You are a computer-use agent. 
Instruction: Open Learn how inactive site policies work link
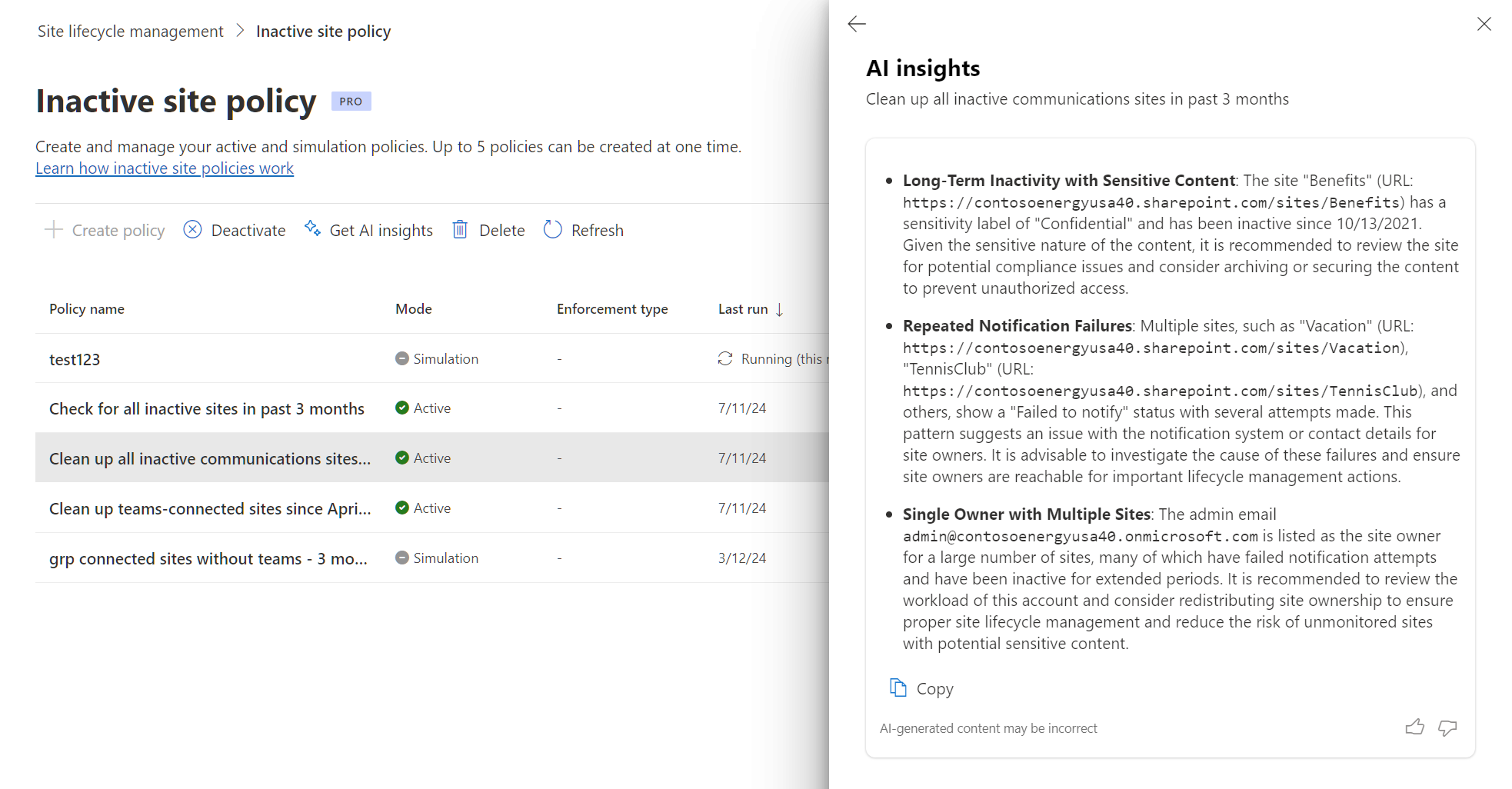[x=165, y=168]
